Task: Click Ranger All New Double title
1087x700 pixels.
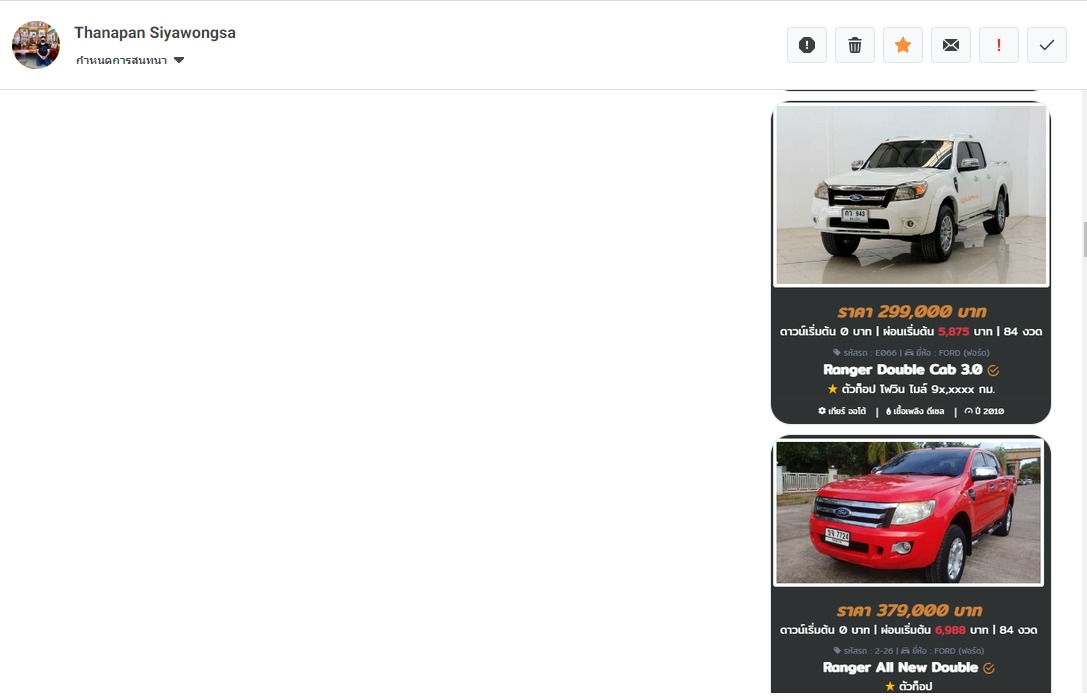Action: coord(900,667)
